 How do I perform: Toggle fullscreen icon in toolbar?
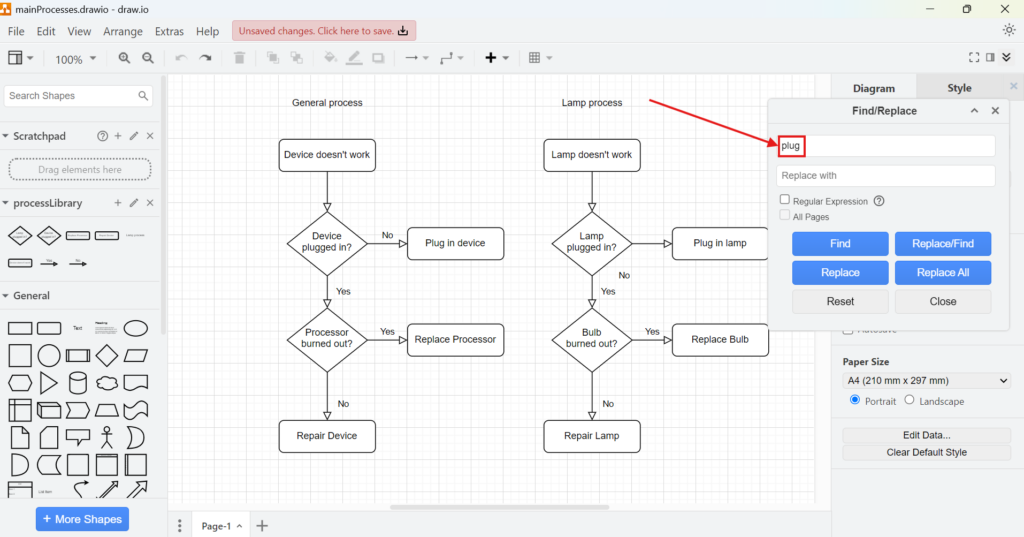[x=975, y=58]
